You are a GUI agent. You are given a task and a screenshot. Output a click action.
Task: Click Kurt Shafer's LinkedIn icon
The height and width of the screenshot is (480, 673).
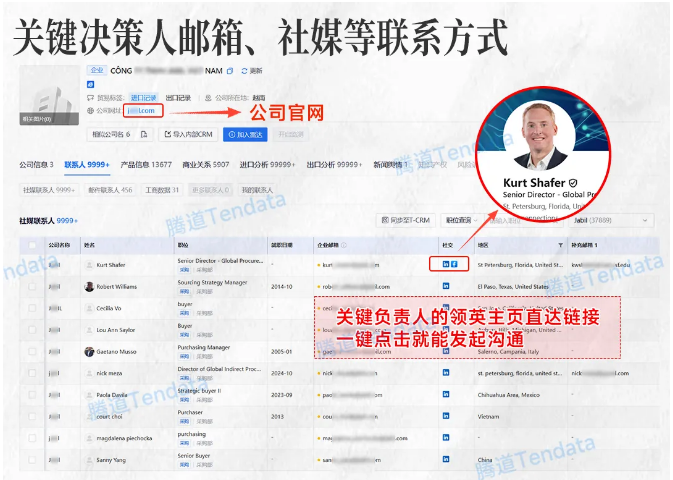[445, 264]
